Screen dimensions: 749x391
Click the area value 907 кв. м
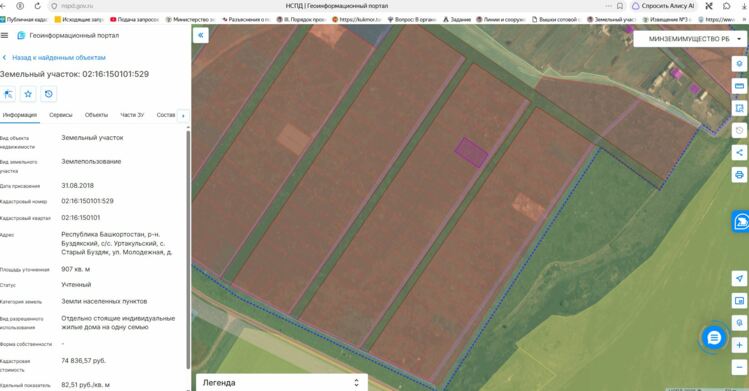[x=75, y=269]
